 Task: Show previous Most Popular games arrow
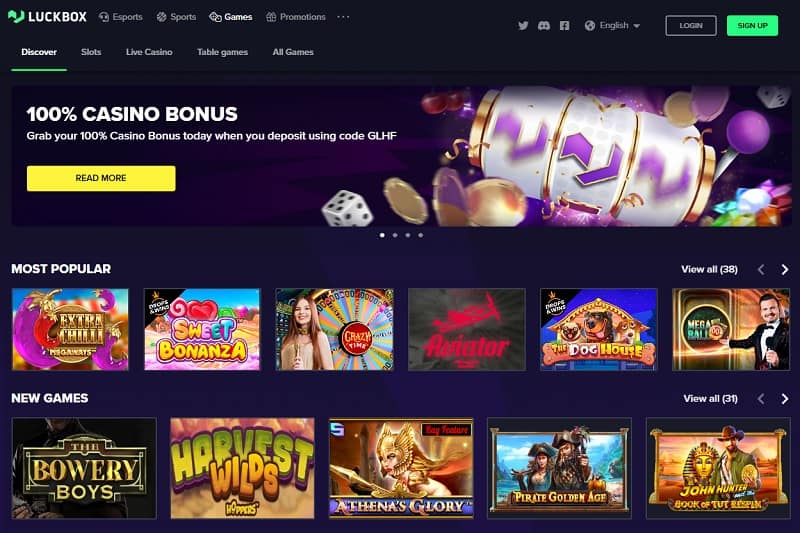click(x=761, y=269)
